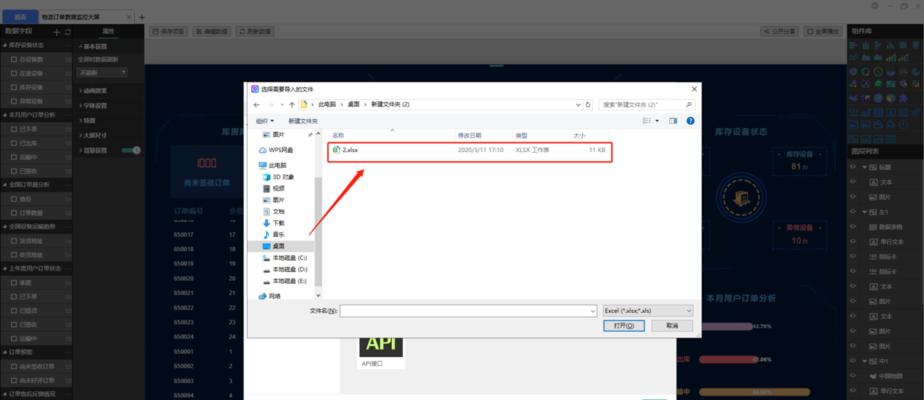Open the Excel file type dropdown
Screen dimensions: 924x400
[648, 310]
